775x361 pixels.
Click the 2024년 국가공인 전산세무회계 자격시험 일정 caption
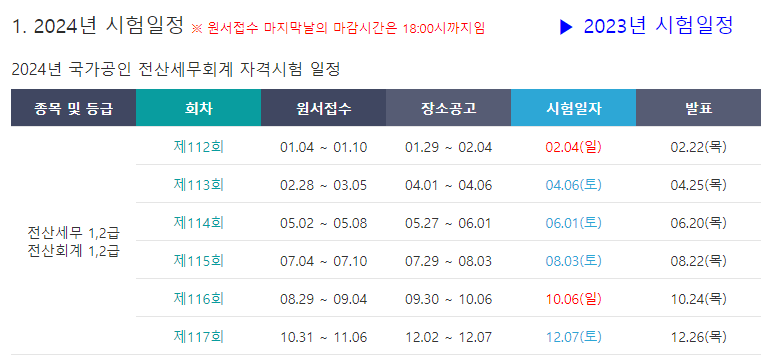175,70
